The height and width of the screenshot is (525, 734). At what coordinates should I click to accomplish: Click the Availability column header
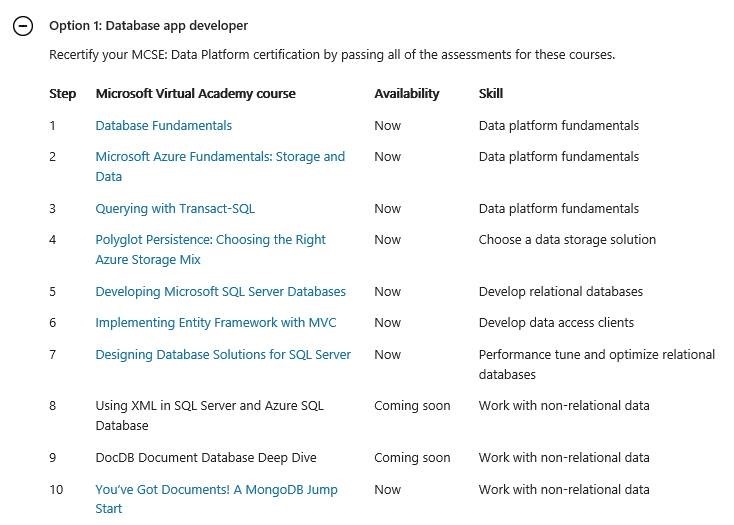[407, 94]
